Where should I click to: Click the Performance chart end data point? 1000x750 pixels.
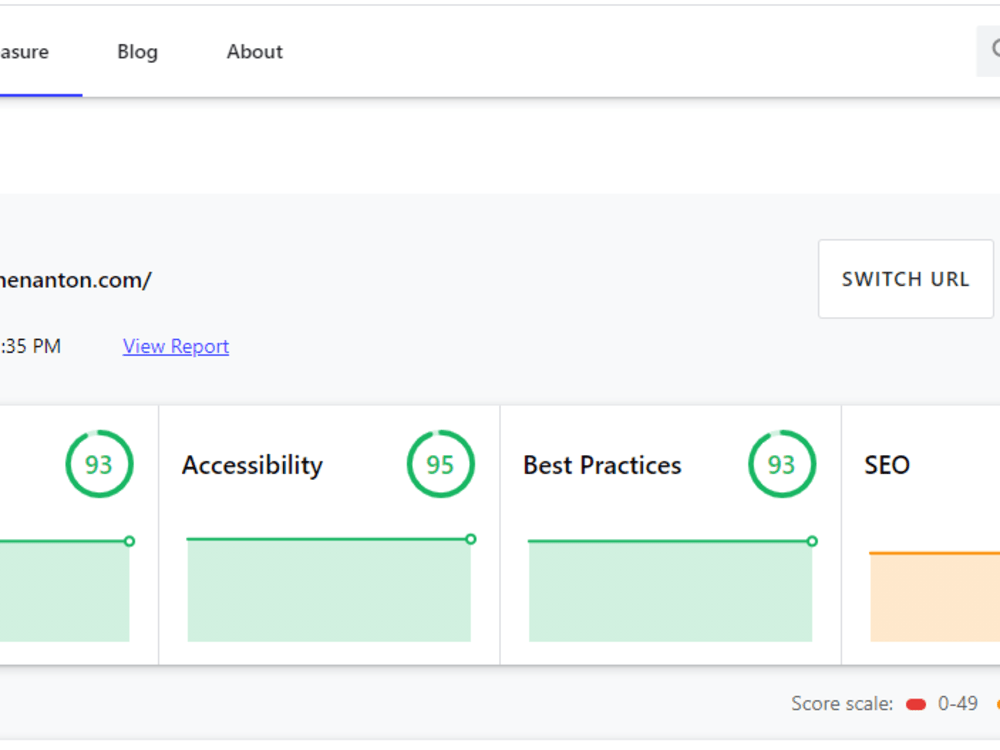(129, 541)
